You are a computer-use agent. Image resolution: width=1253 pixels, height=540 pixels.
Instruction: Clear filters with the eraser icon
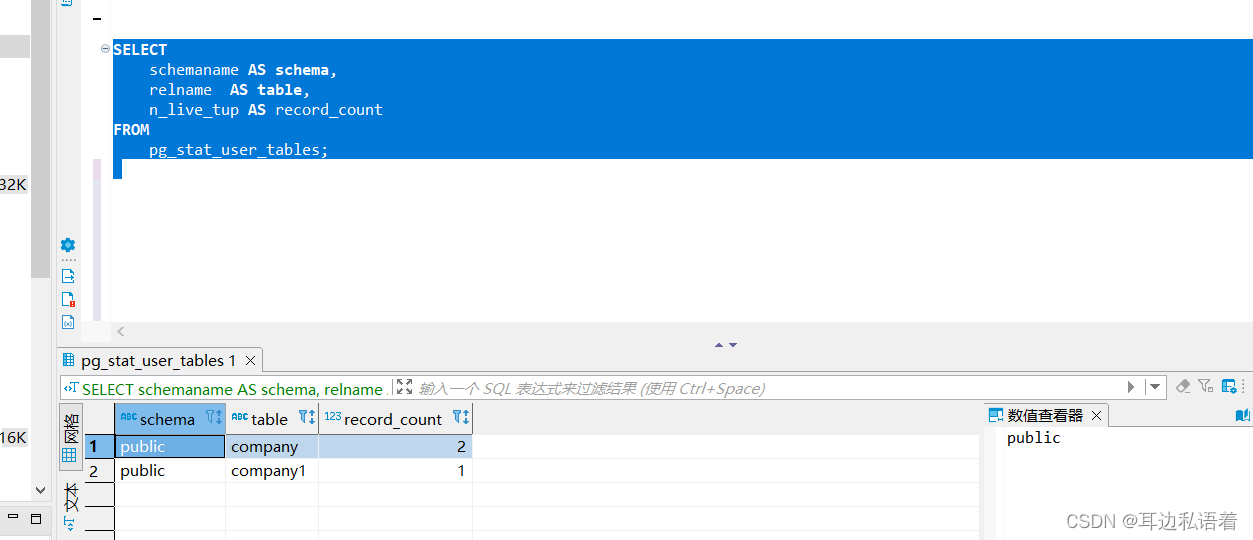click(1183, 386)
